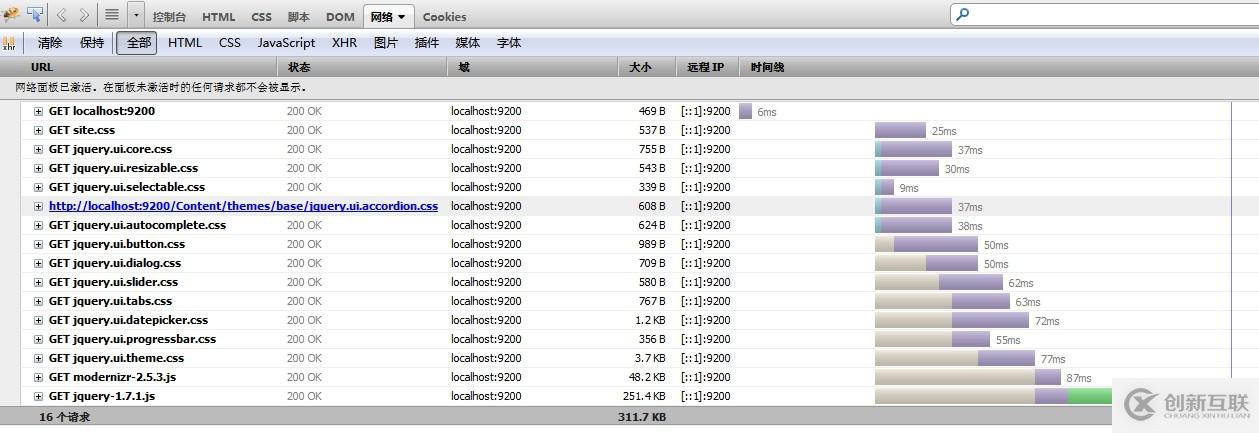Toggle the 保持 persist button

(x=92, y=43)
